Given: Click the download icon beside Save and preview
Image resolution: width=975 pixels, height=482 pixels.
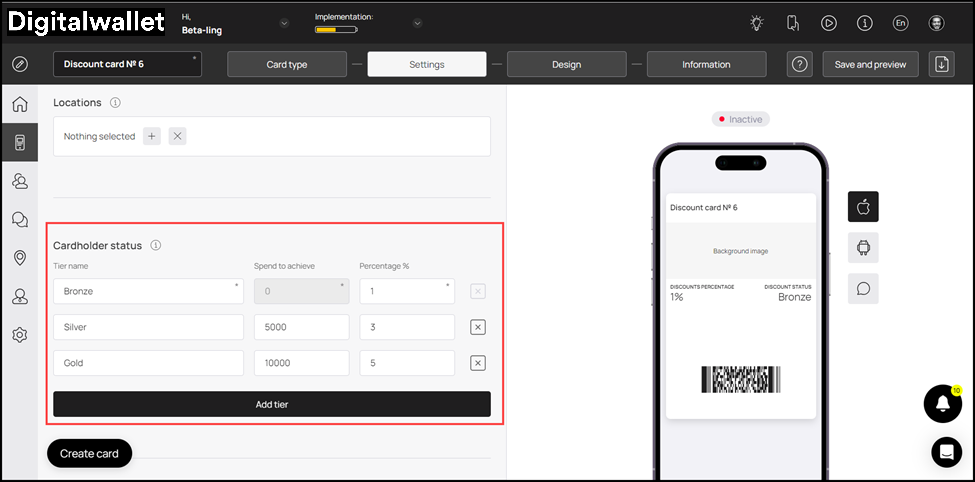Looking at the screenshot, I should click(x=941, y=64).
